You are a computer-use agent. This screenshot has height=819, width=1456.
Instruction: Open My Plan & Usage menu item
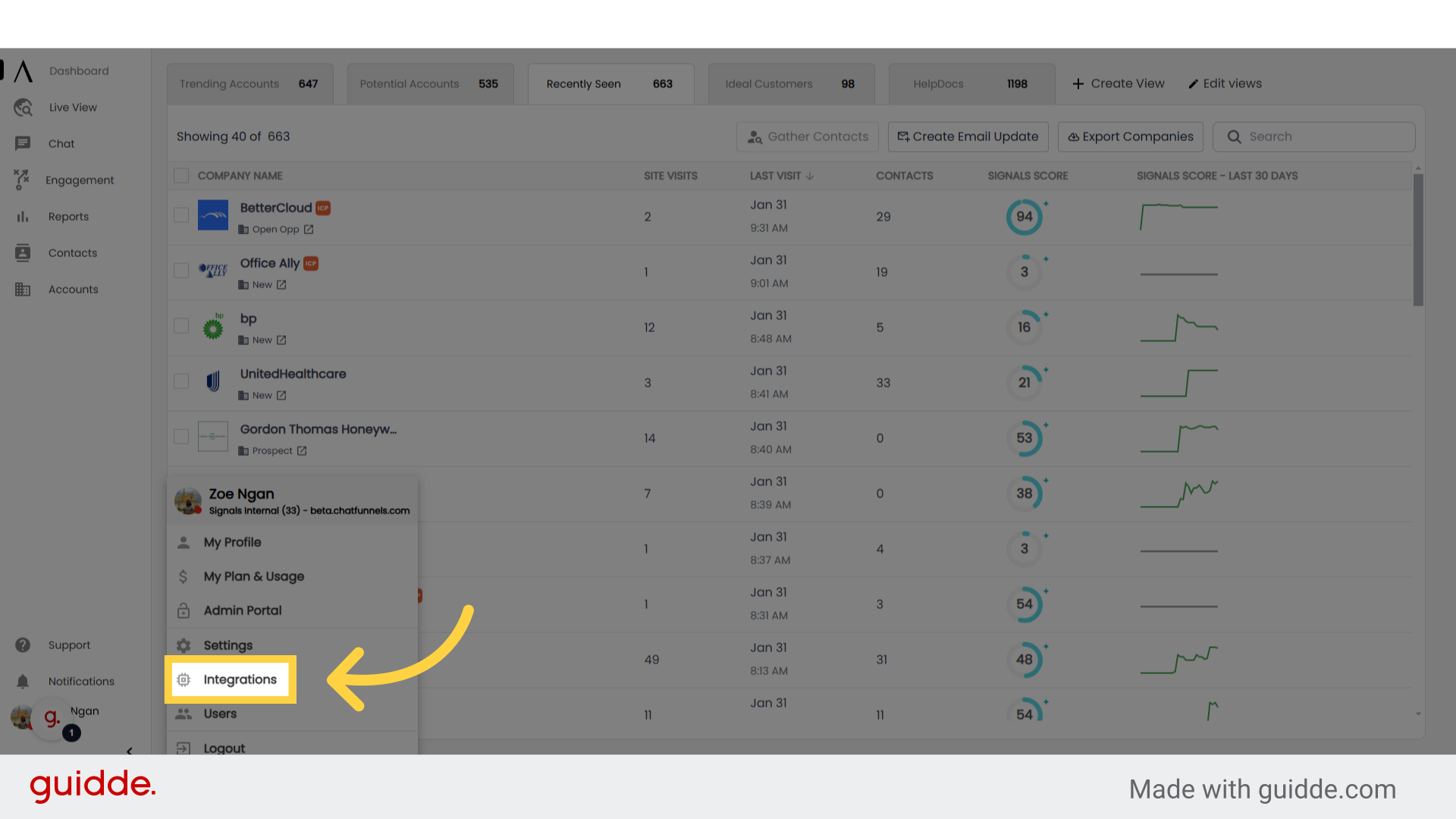pyautogui.click(x=292, y=576)
